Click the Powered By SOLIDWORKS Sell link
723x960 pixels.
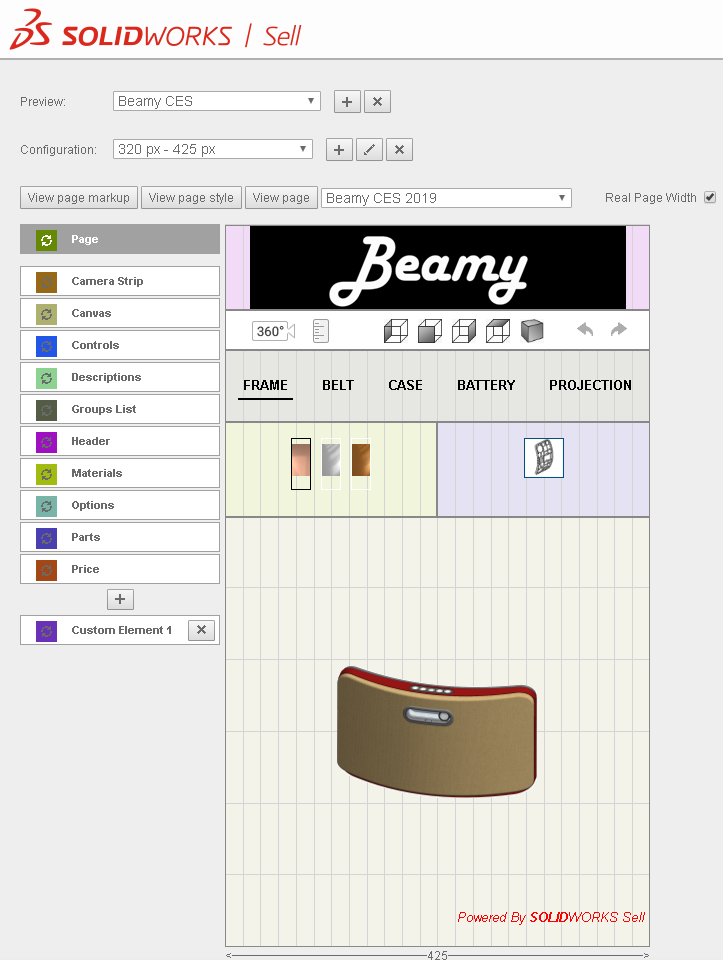(551, 917)
